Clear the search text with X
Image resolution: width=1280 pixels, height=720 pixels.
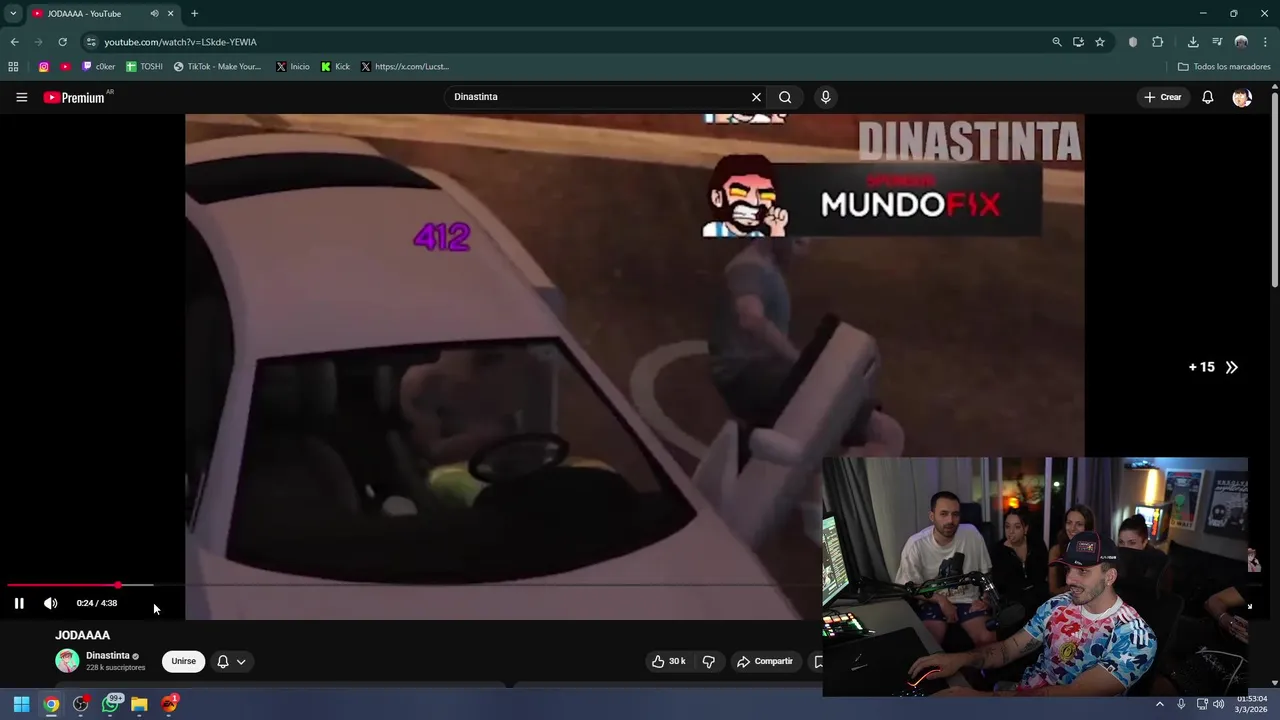coord(756,97)
